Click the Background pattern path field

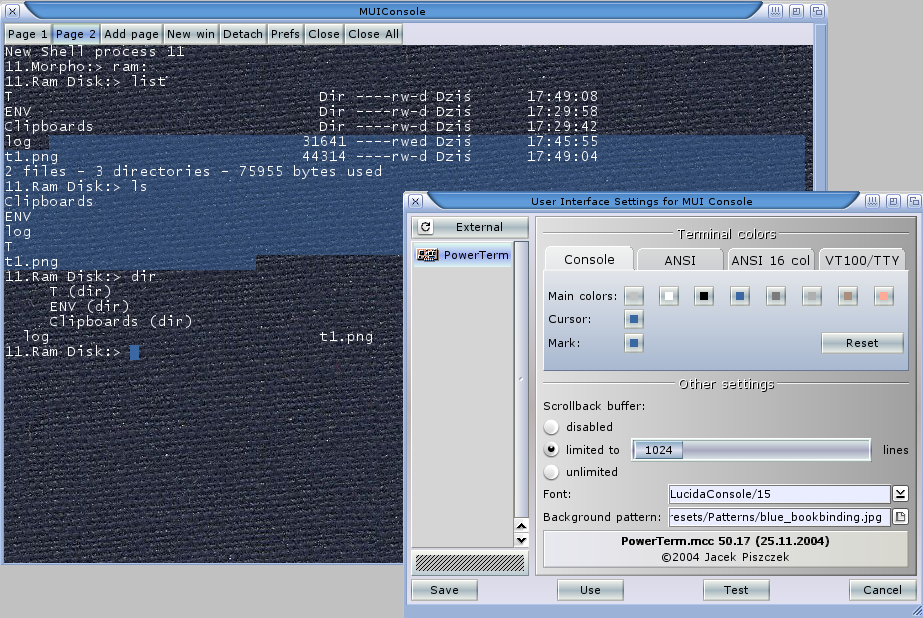coord(778,517)
